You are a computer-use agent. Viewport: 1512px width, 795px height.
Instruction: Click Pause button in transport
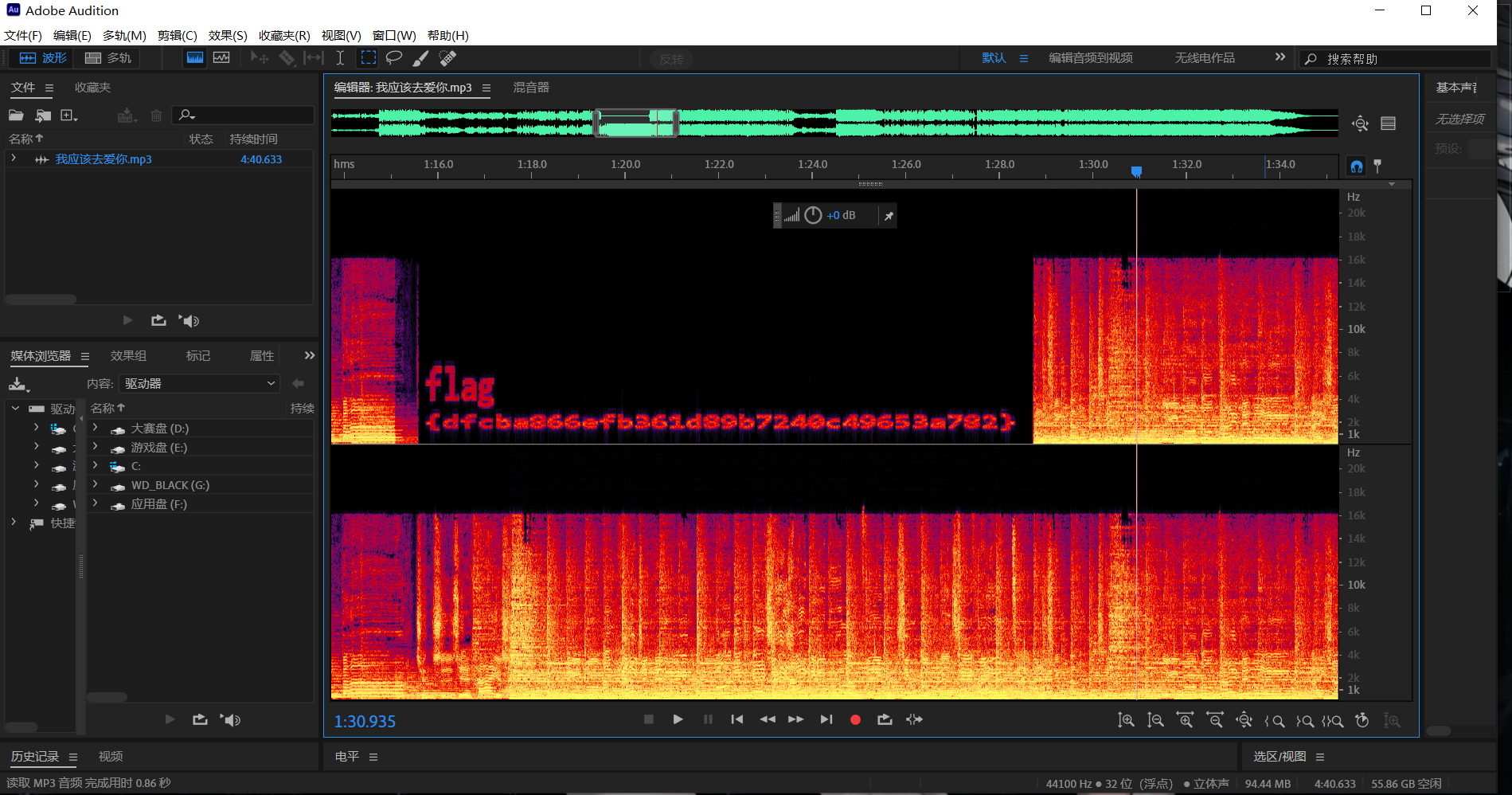click(708, 719)
